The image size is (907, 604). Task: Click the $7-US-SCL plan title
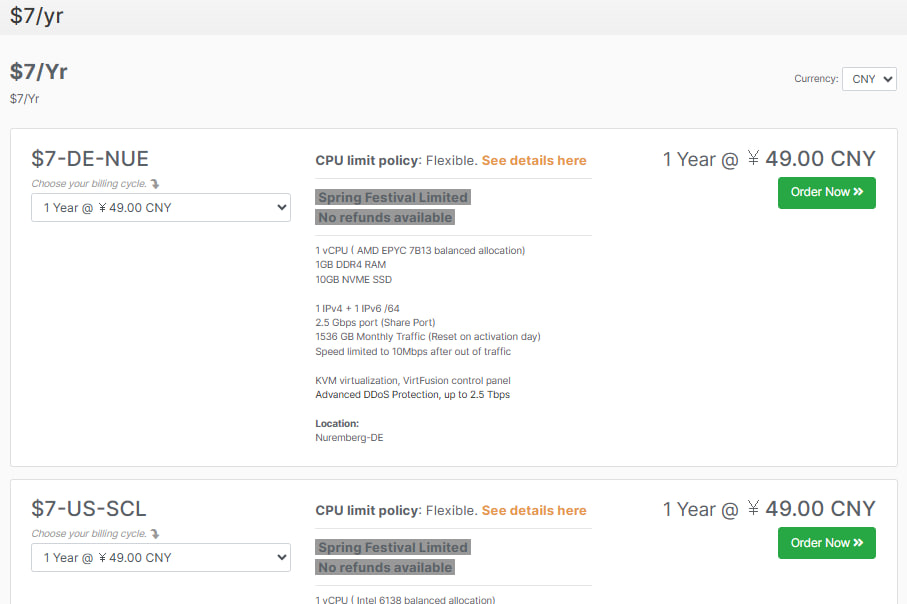tap(89, 509)
